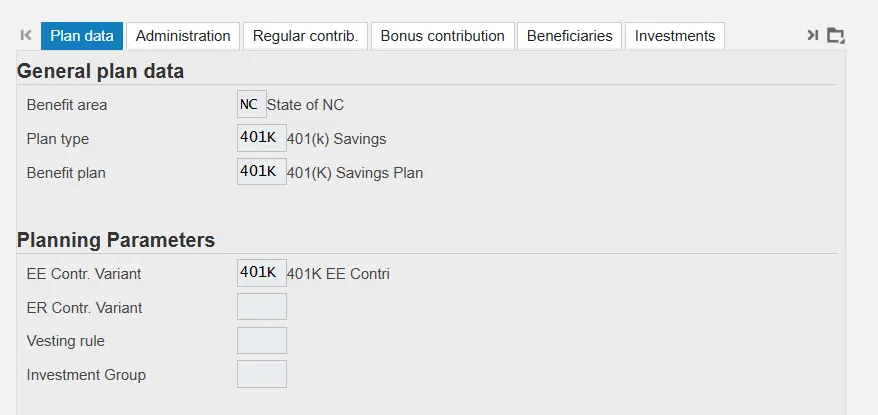The height and width of the screenshot is (415, 878).
Task: Open the tab list overview icon
Action: pos(836,36)
